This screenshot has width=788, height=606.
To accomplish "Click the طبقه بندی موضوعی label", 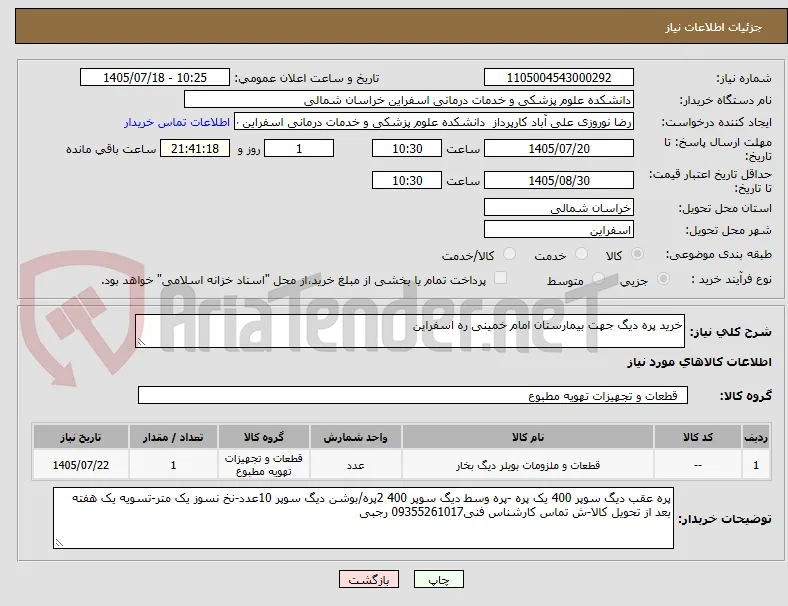I will pos(719,254).
